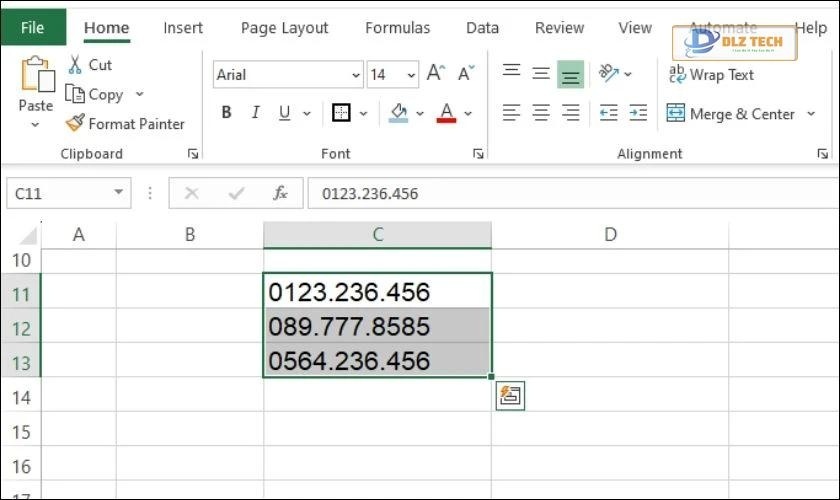Click the Increase Indent icon
Viewport: 840px width, 500px height.
pyautogui.click(x=637, y=114)
